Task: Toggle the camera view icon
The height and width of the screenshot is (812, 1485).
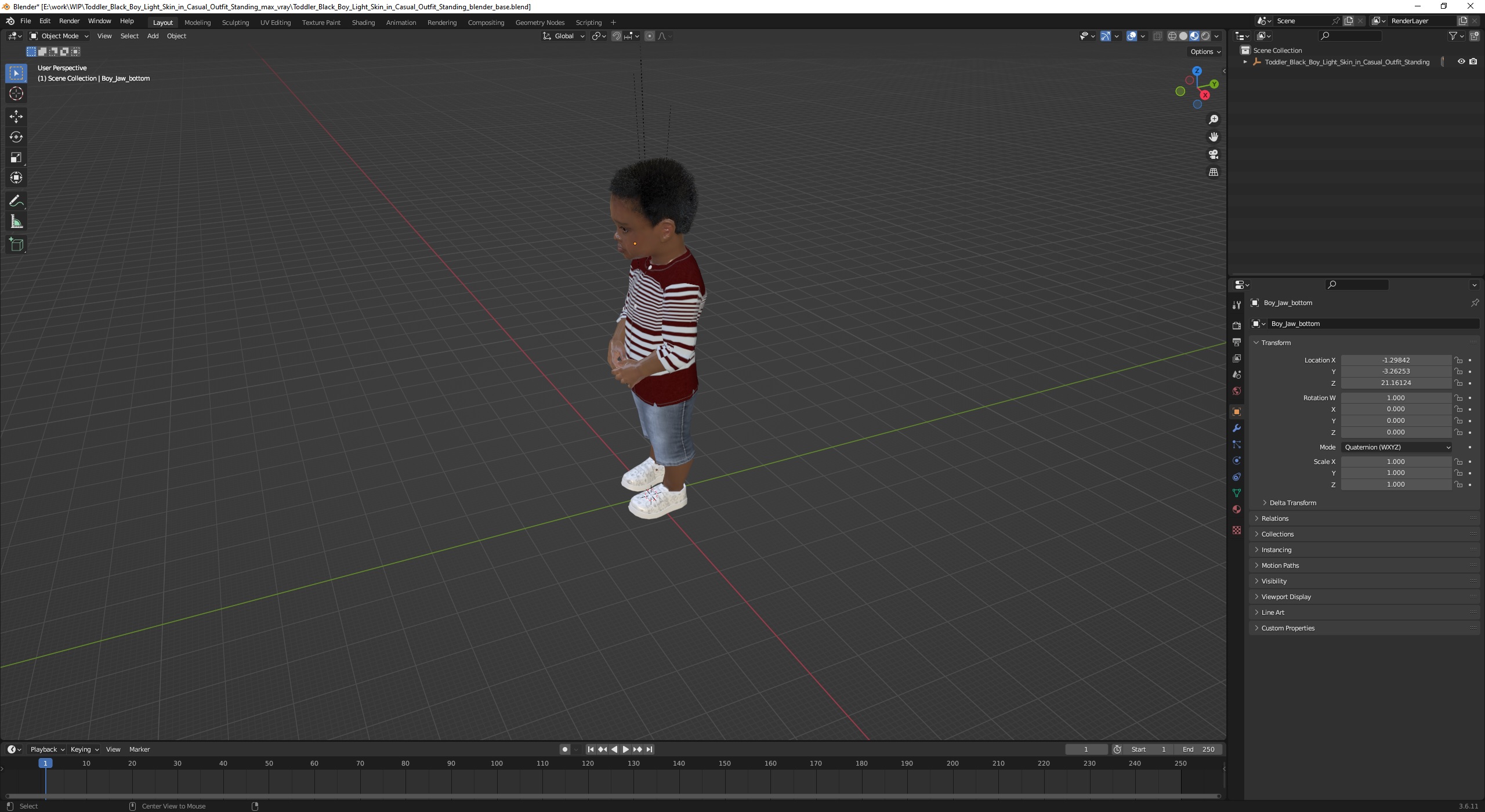Action: click(1214, 154)
